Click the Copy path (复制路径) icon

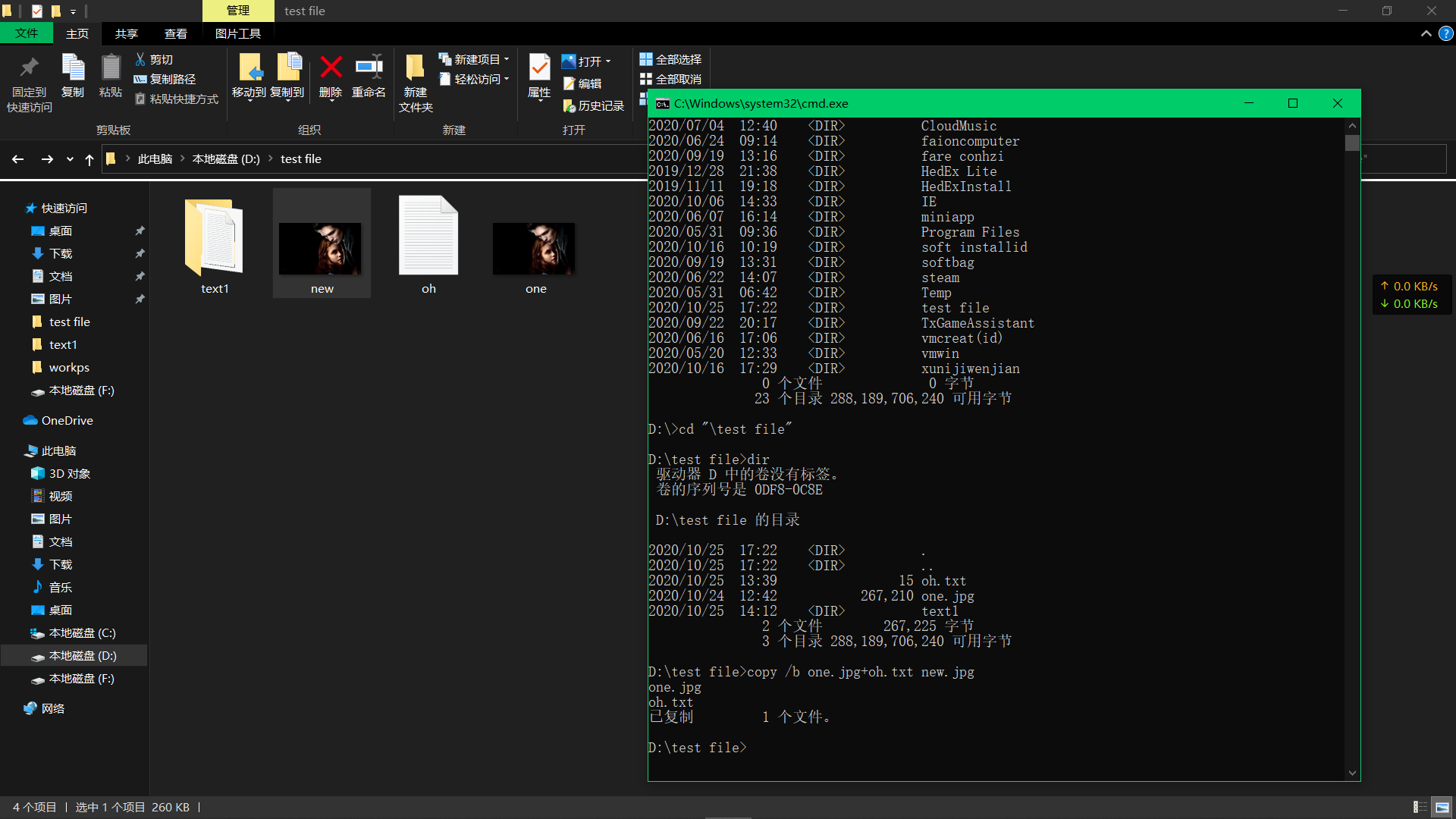click(x=140, y=79)
